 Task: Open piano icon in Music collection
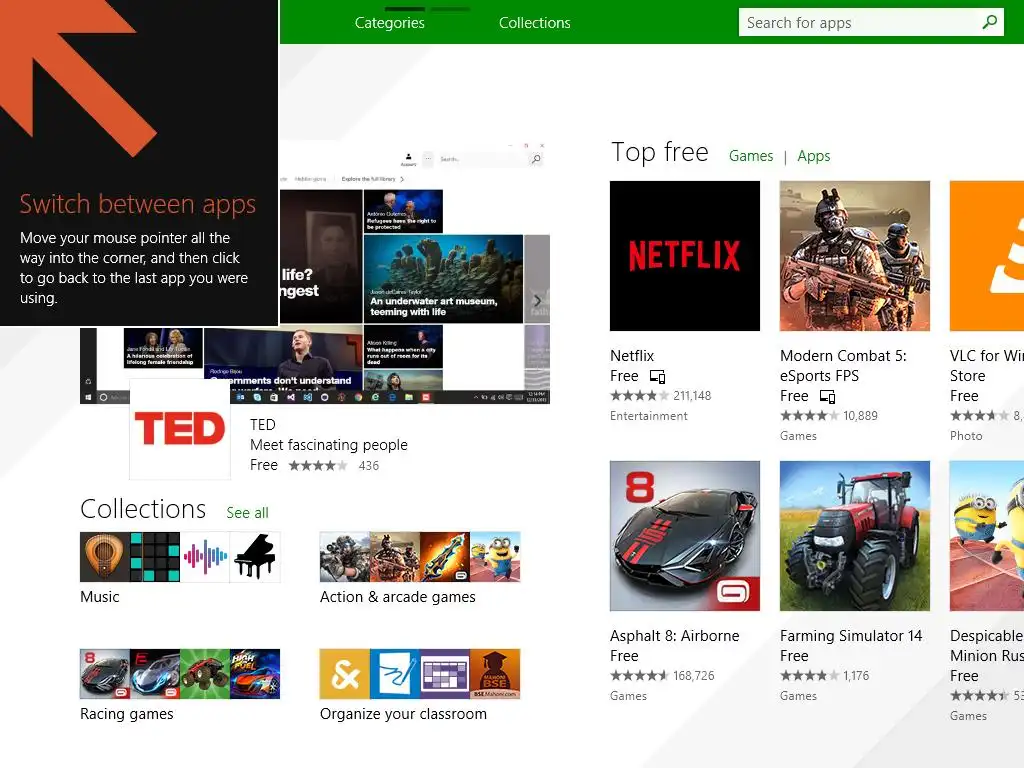point(255,557)
